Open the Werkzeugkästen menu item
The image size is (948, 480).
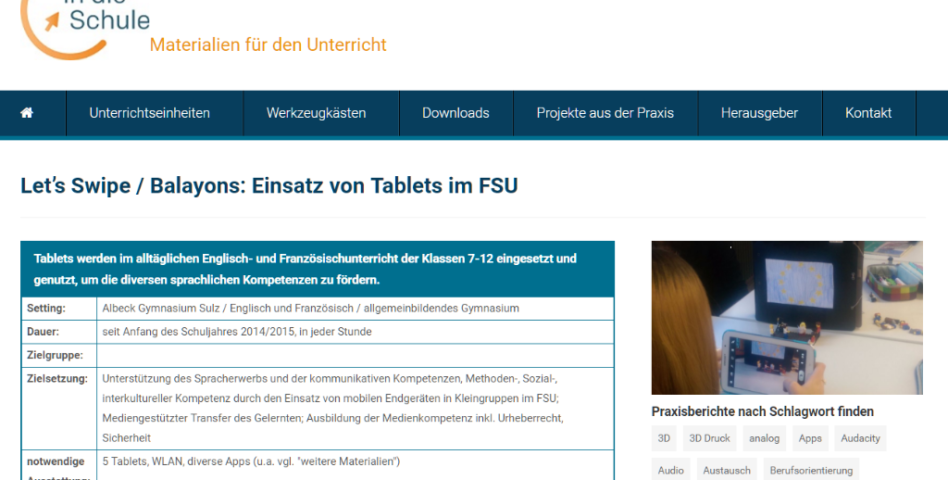coord(316,113)
